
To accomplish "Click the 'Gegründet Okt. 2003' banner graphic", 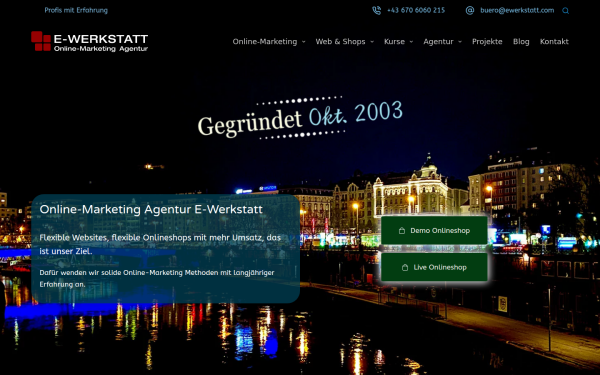I will click(x=300, y=118).
